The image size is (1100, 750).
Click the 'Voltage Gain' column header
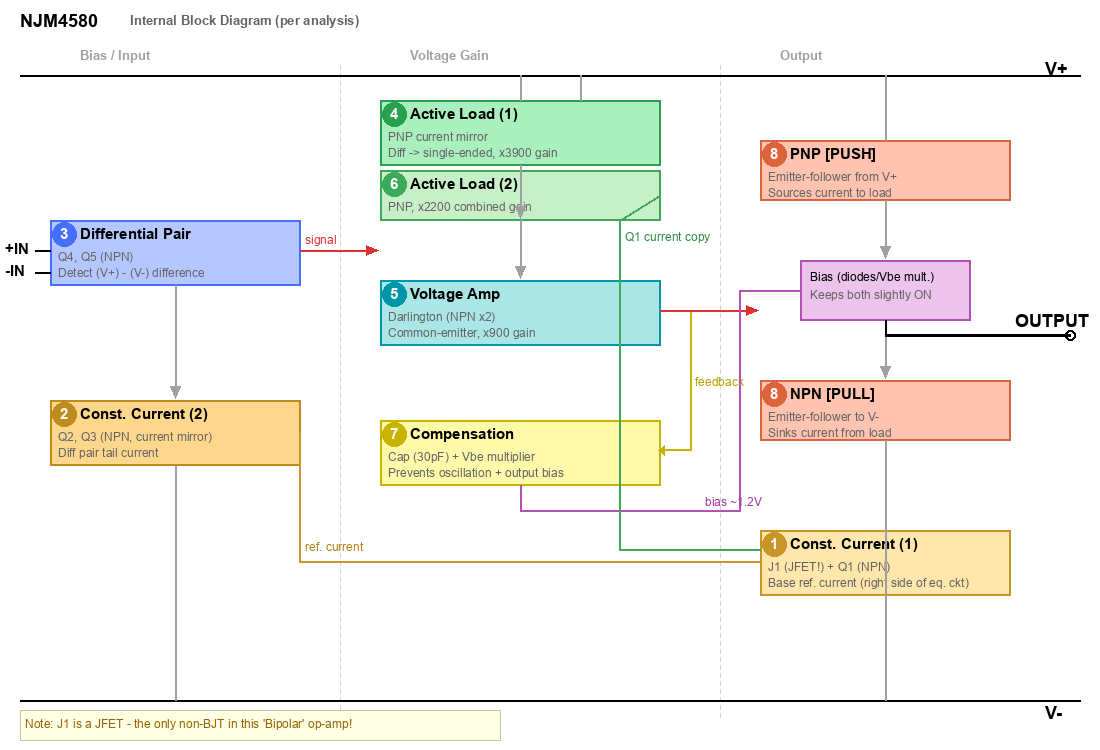pos(449,55)
